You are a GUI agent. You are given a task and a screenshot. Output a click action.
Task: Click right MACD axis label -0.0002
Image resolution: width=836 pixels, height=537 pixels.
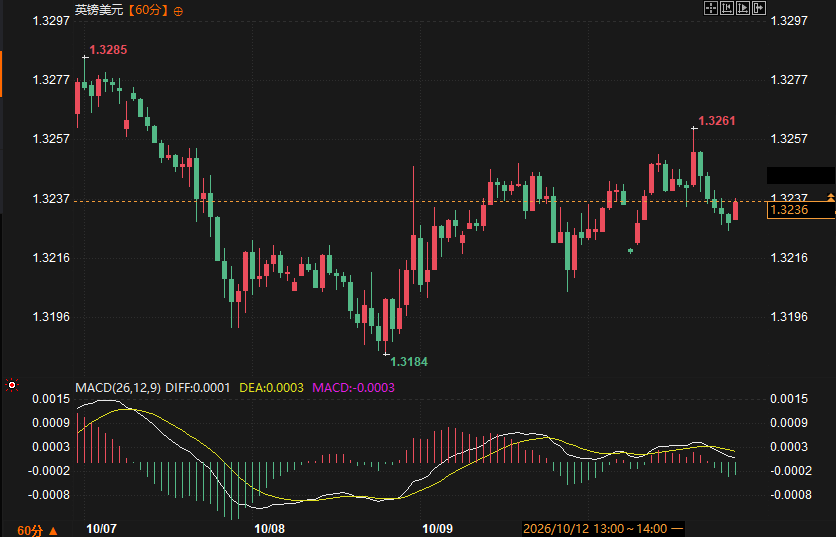[x=791, y=471]
